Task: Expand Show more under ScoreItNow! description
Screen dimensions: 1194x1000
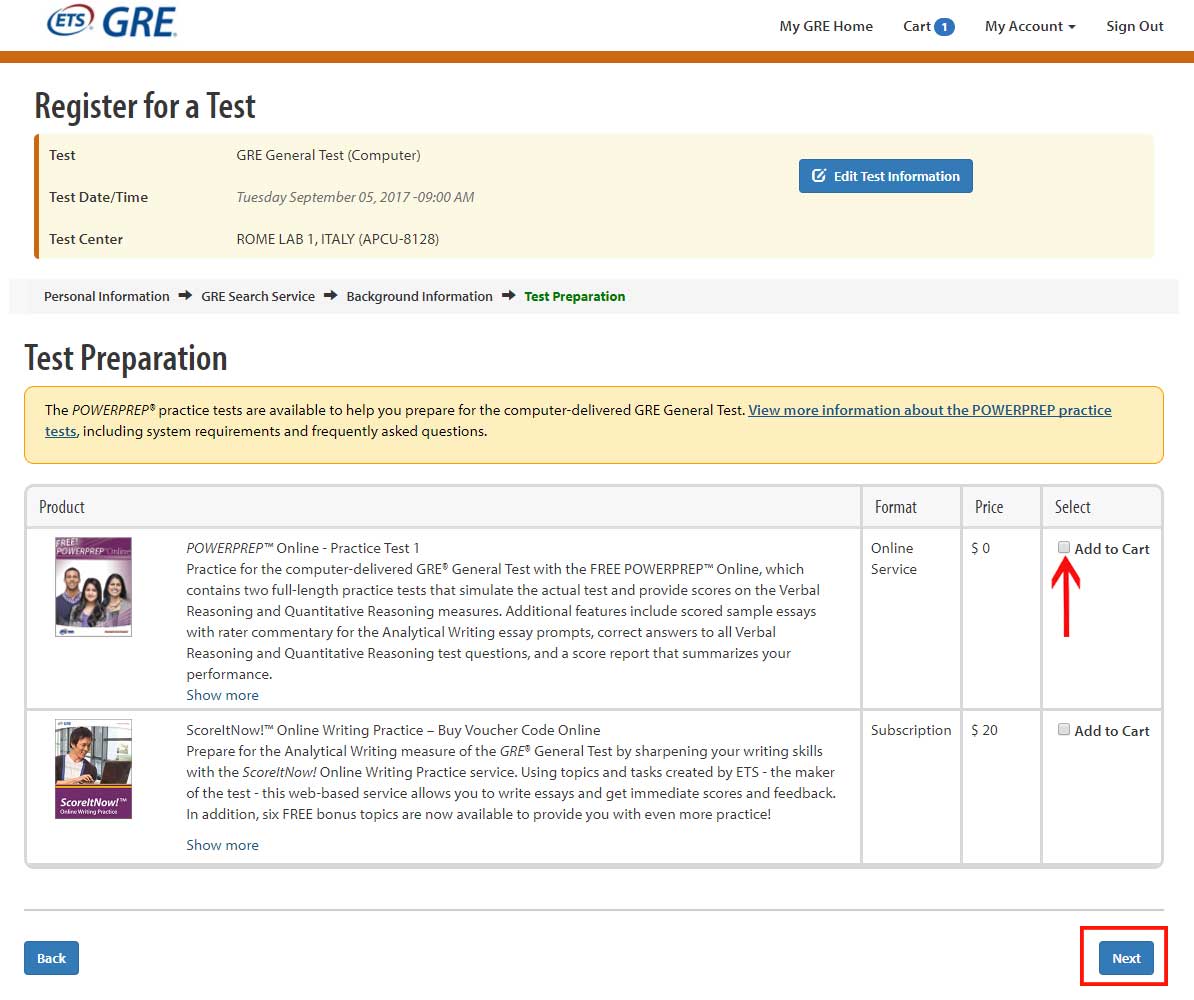Action: pos(222,845)
